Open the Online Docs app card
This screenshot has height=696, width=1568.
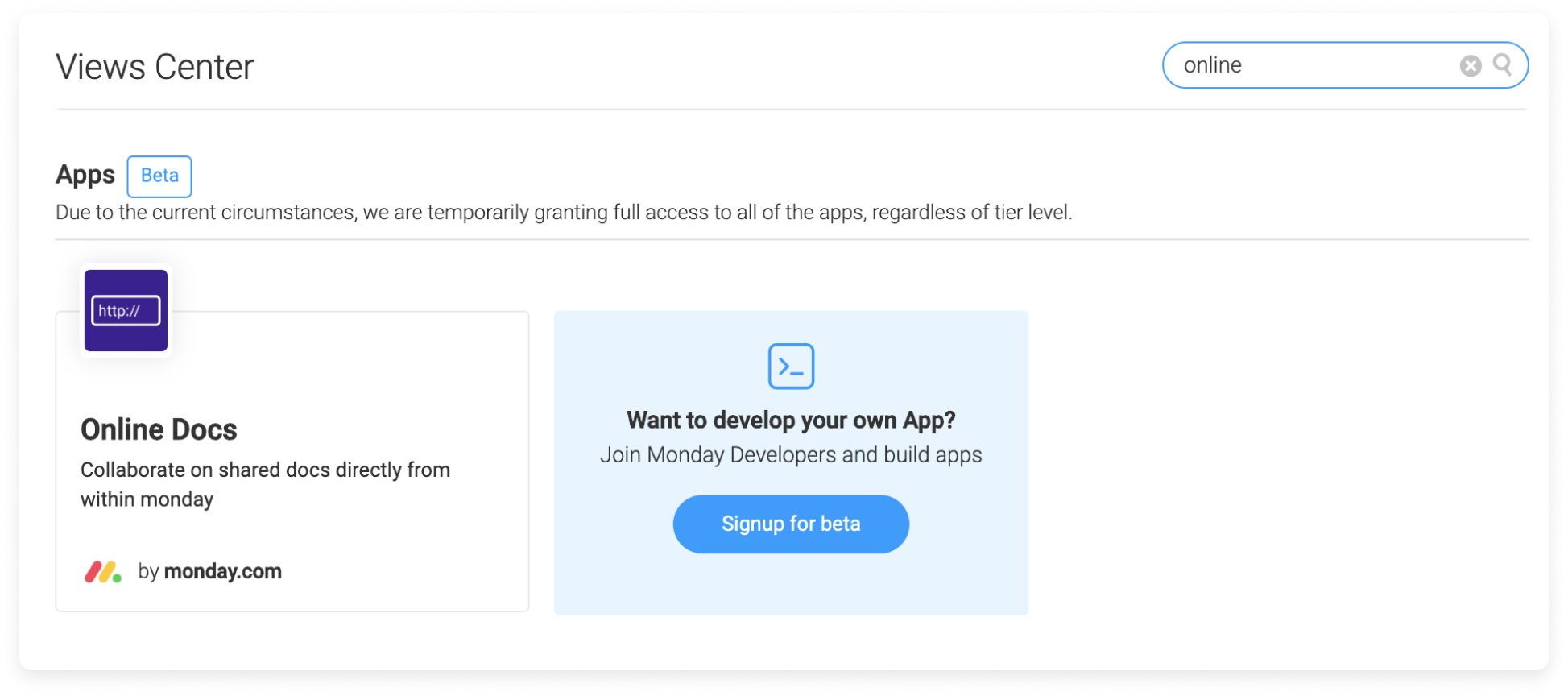(292, 462)
